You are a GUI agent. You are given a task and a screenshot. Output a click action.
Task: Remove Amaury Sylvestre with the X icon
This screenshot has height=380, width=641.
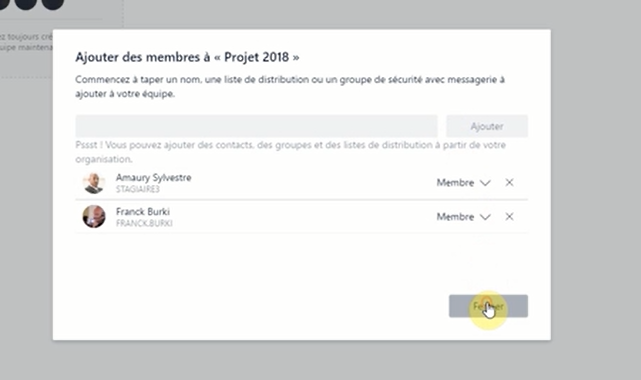[x=509, y=182]
